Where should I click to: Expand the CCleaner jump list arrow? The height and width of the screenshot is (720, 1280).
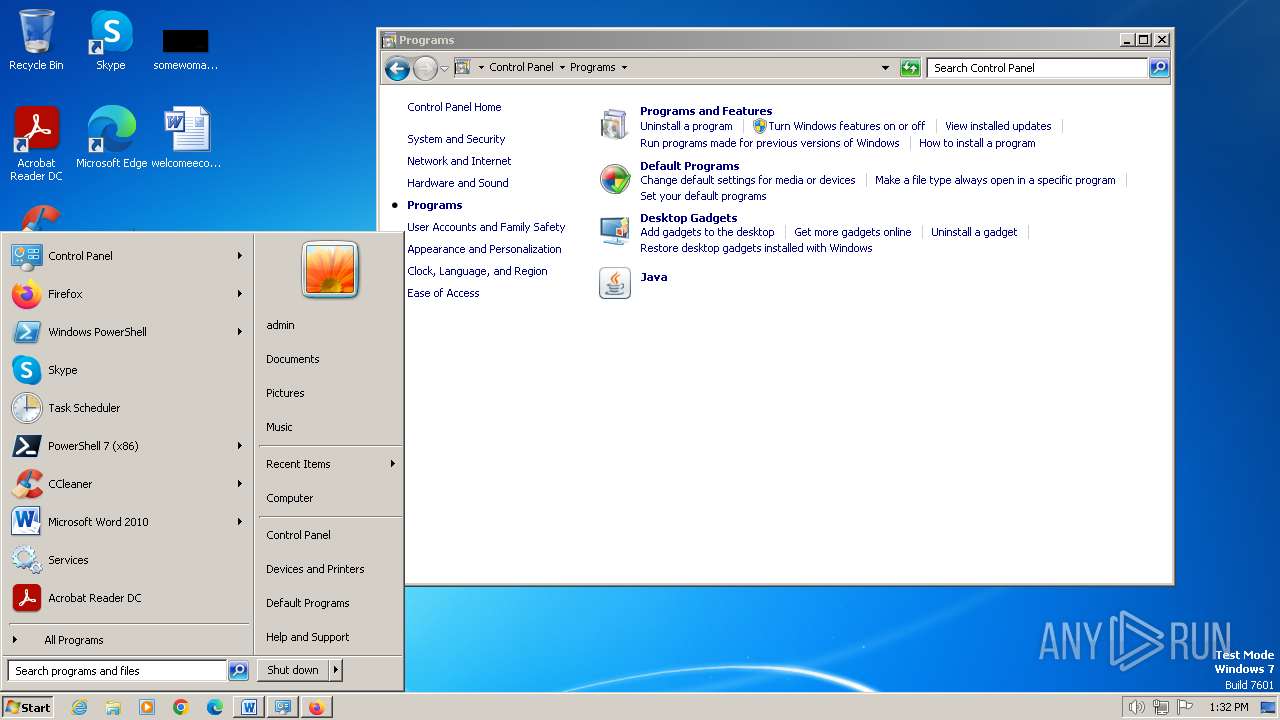pyautogui.click(x=240, y=484)
